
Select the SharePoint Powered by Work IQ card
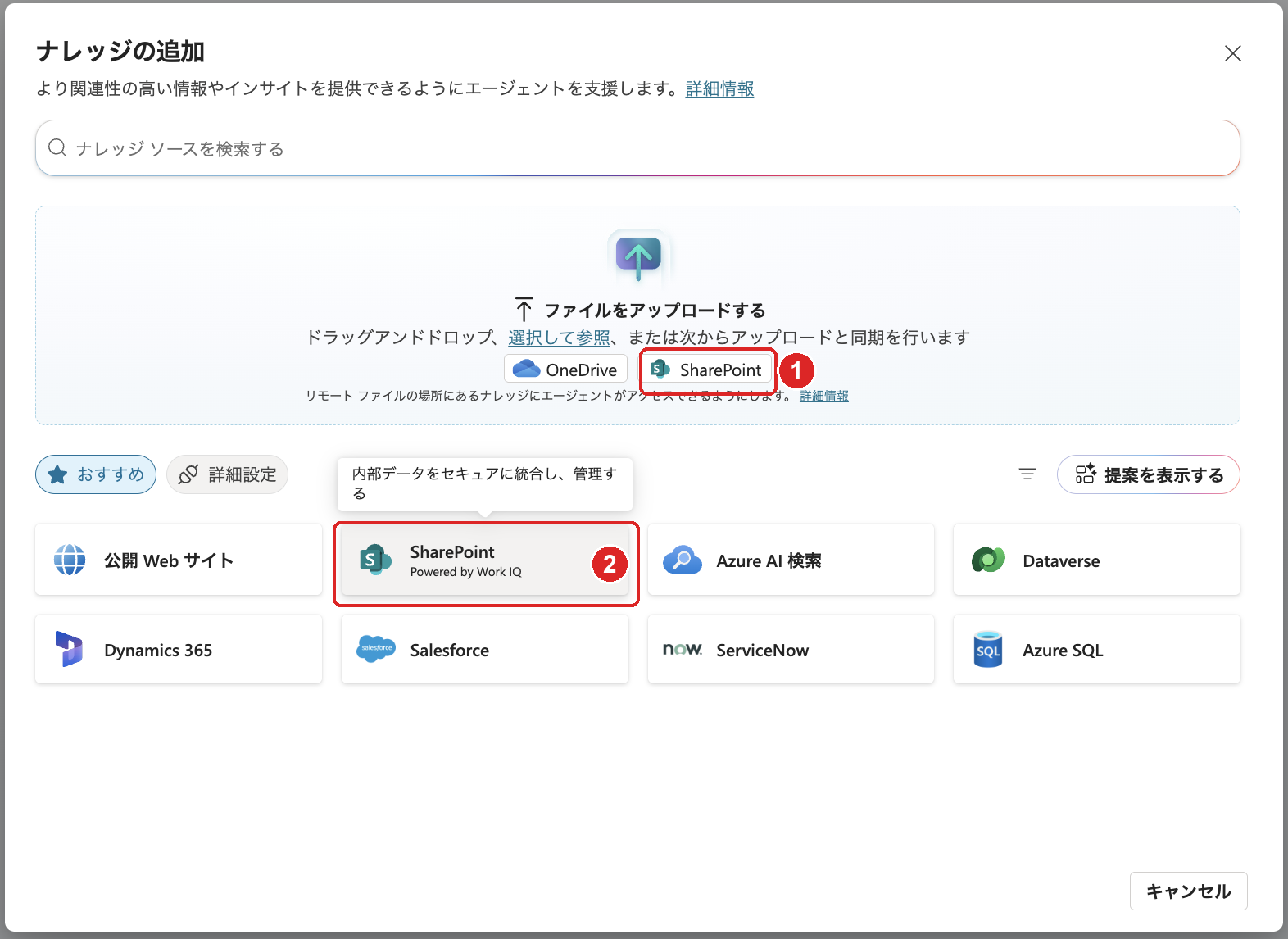tap(485, 560)
